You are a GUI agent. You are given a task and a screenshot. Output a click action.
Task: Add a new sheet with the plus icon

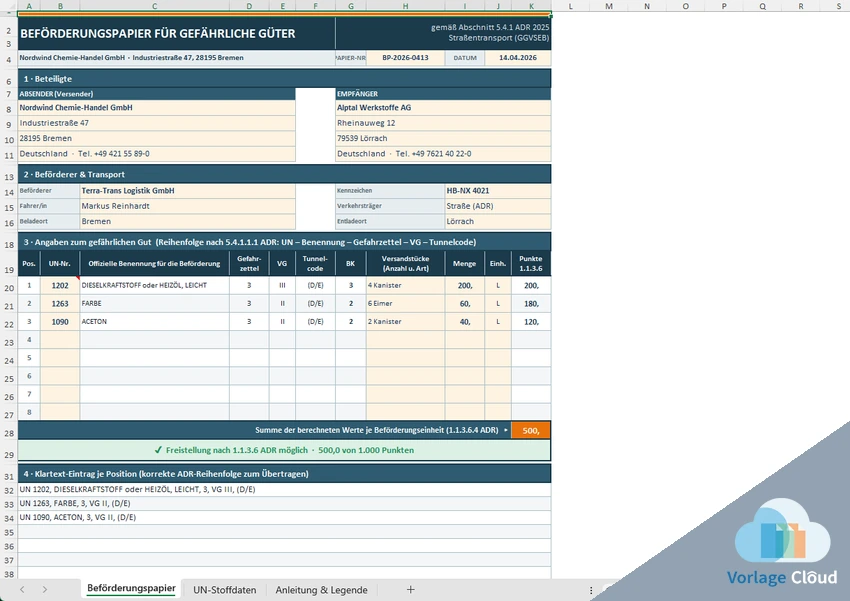[410, 590]
